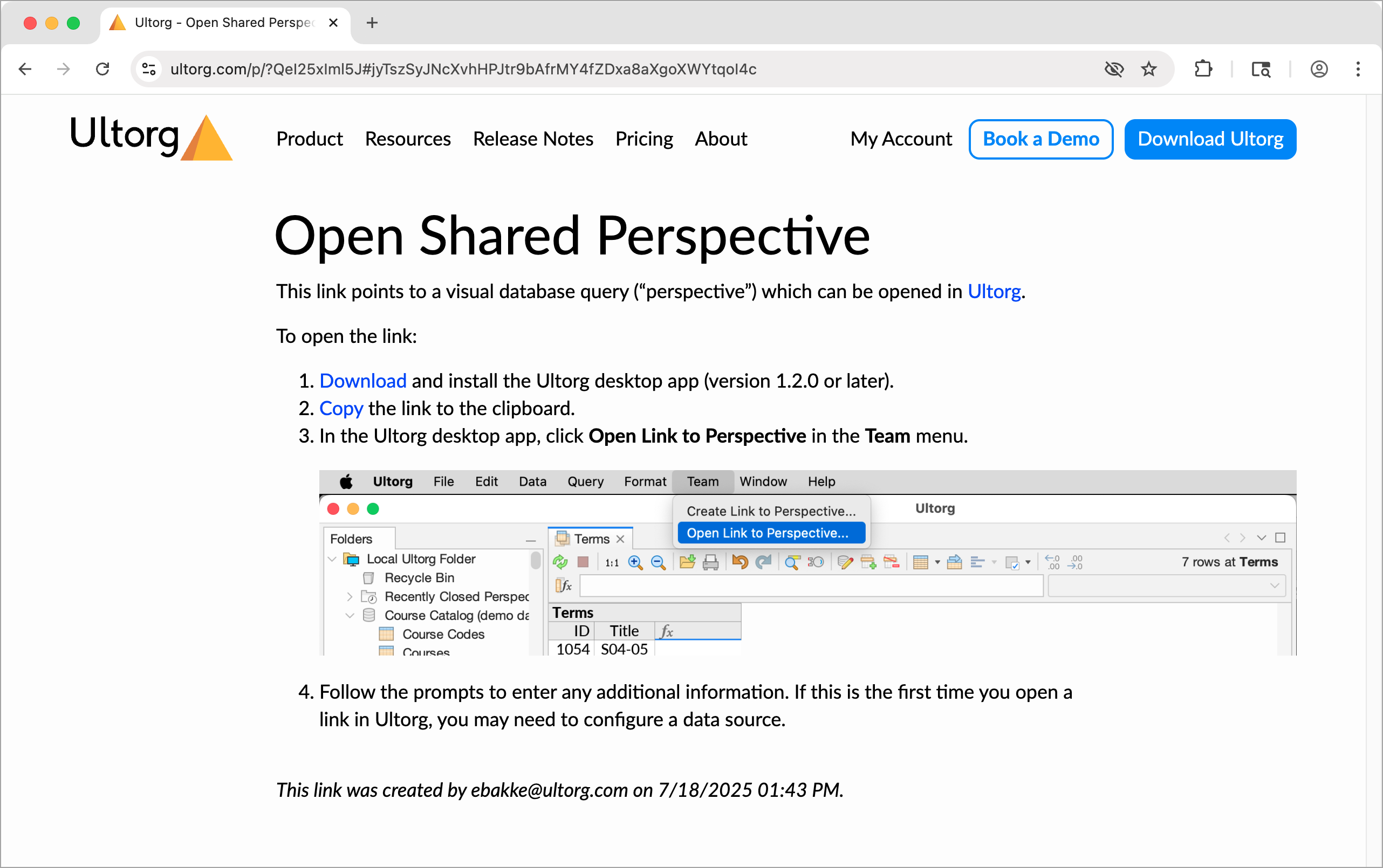This screenshot has width=1383, height=868.
Task: Open the browser Extensions puzzle icon
Action: pos(1203,70)
